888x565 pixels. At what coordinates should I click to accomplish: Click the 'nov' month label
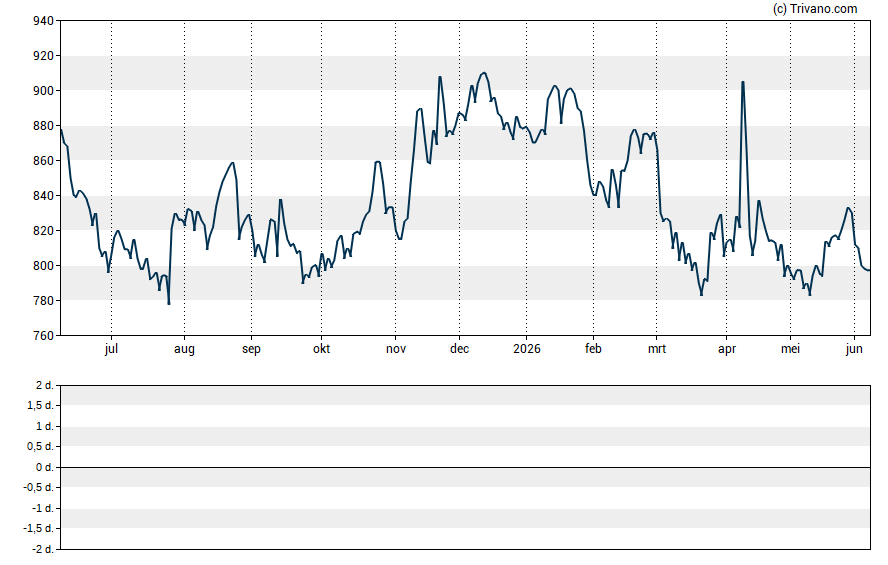[396, 349]
